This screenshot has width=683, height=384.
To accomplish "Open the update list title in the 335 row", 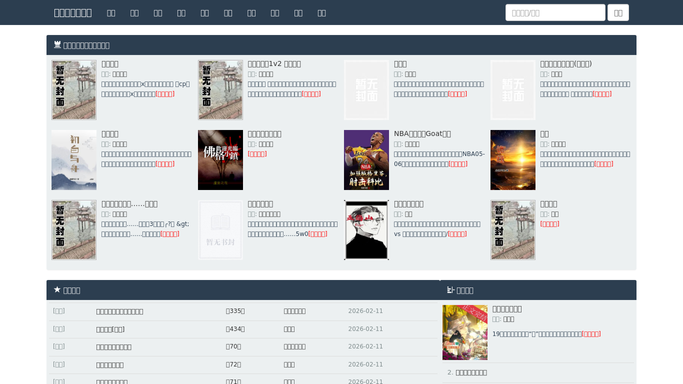I will click(119, 312).
